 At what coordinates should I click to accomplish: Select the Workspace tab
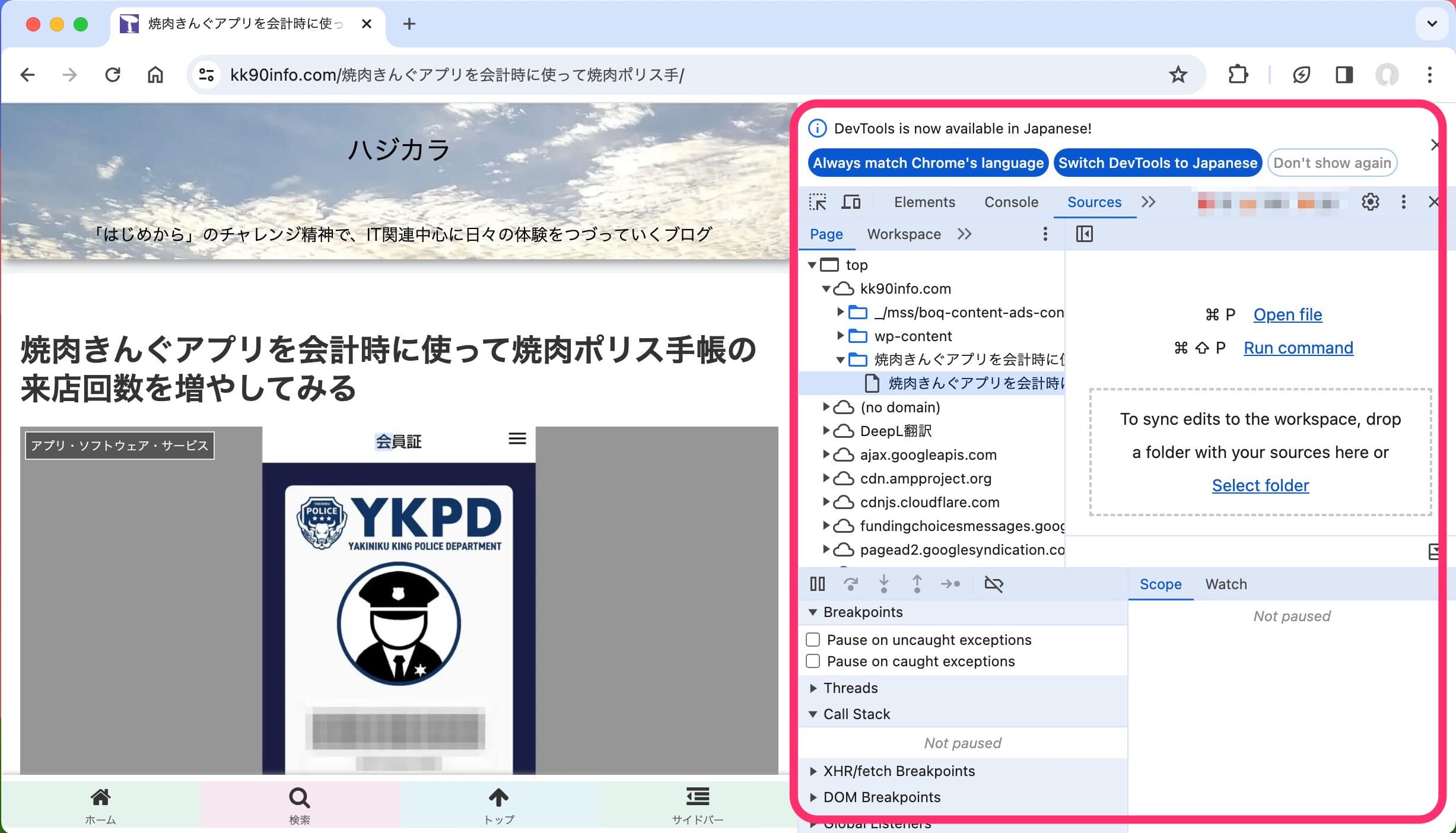904,234
